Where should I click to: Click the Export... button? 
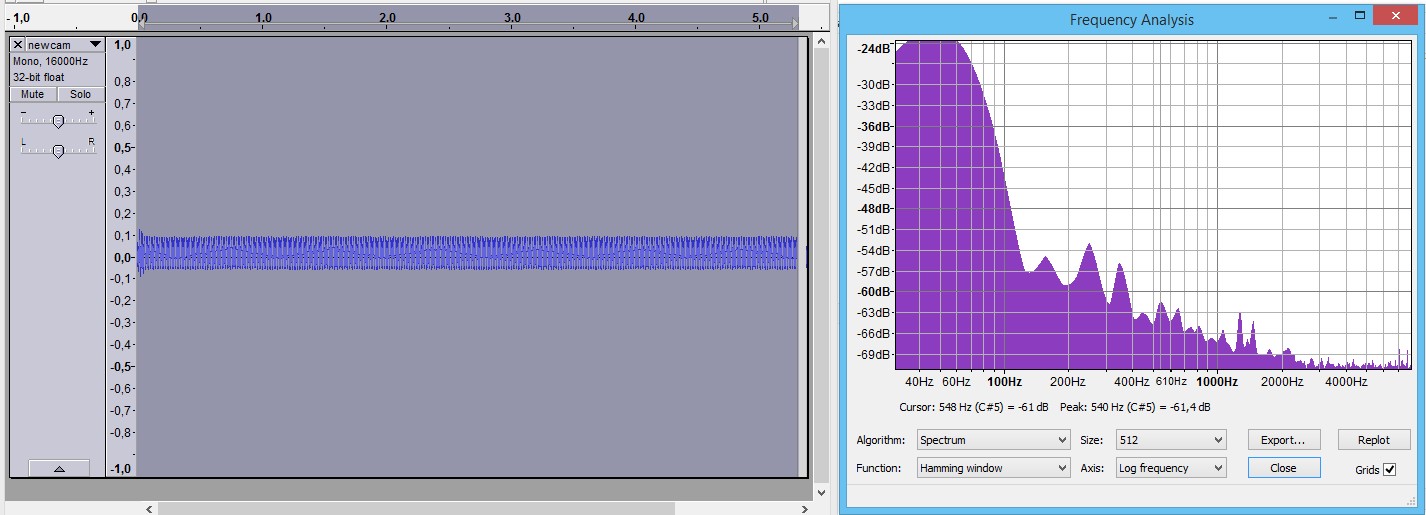(x=1283, y=440)
